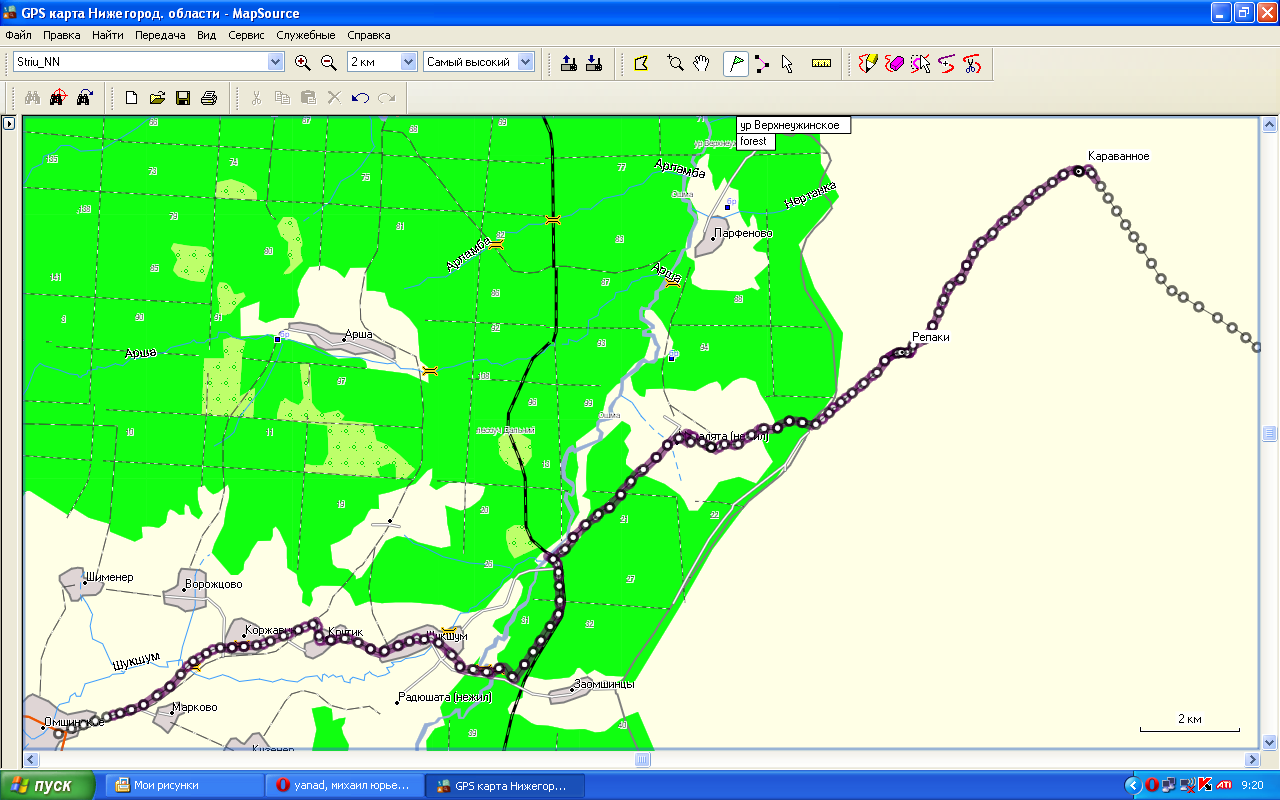Select the Track Erase tool
Screen dimensions: 1280x800
click(x=895, y=63)
